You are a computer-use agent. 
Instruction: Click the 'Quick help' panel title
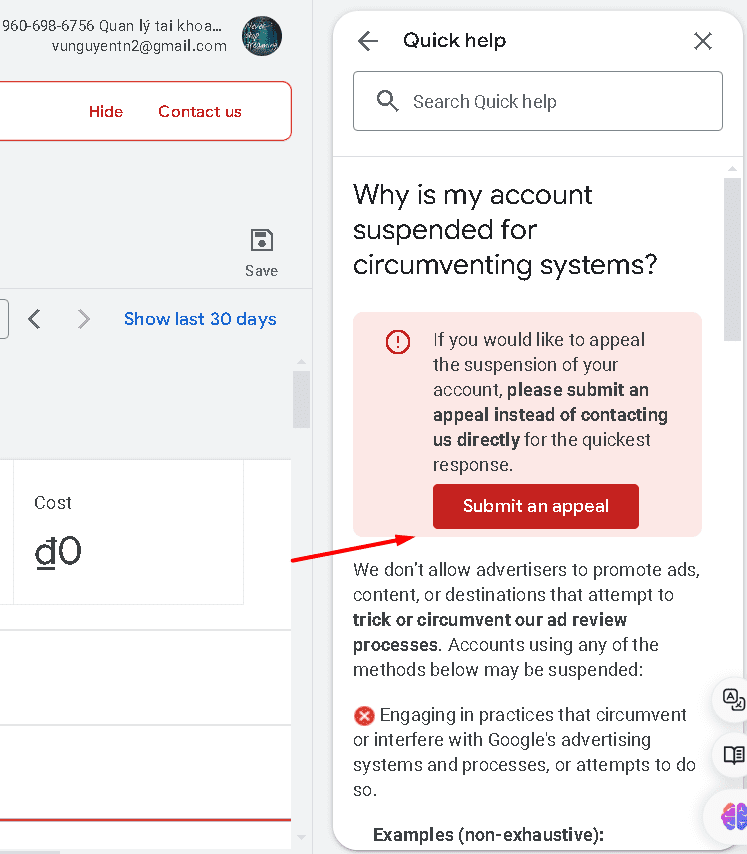pyautogui.click(x=454, y=40)
